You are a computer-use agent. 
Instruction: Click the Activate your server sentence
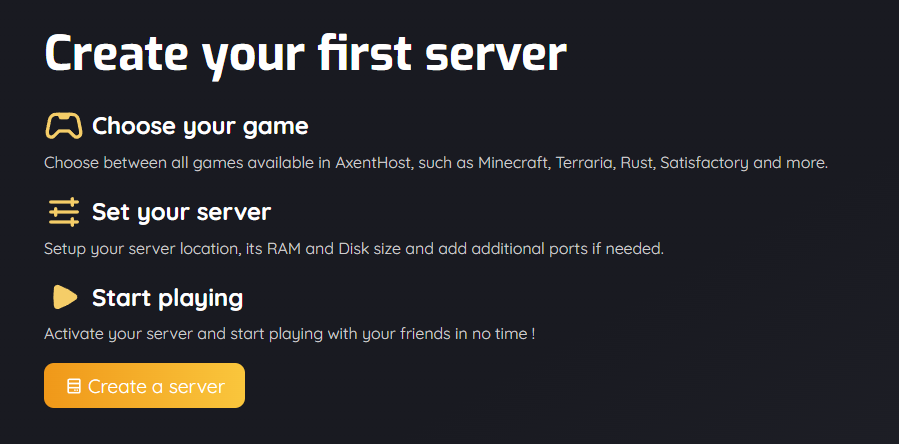click(x=290, y=334)
